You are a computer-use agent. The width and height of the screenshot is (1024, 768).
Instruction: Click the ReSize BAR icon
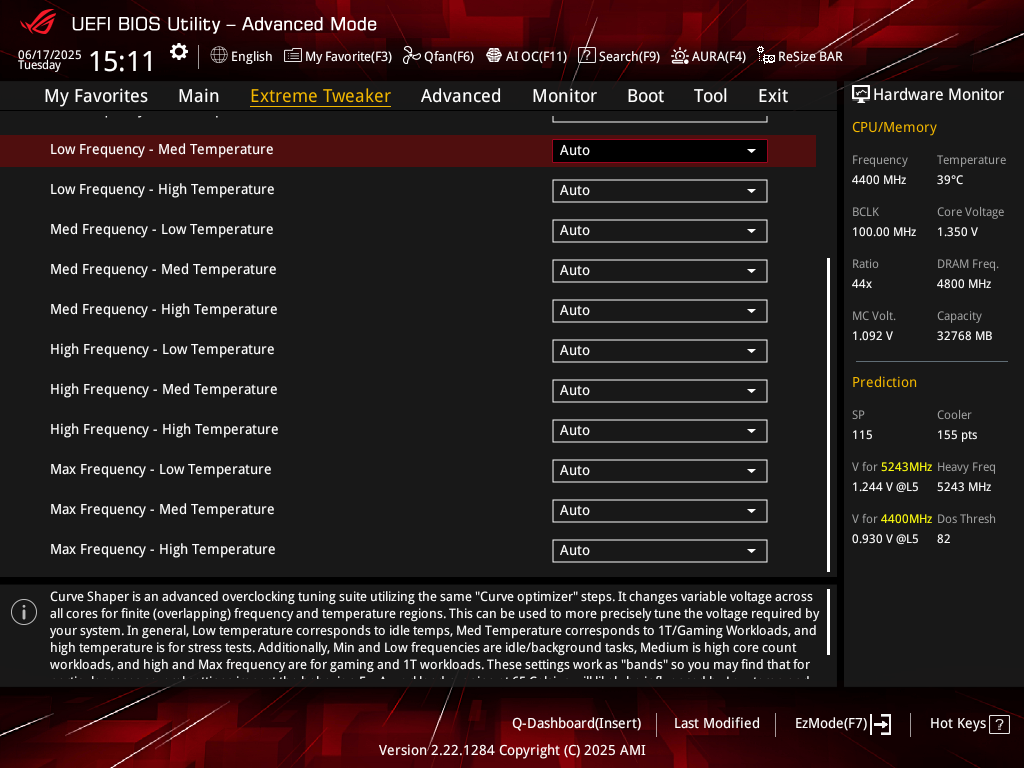(765, 56)
